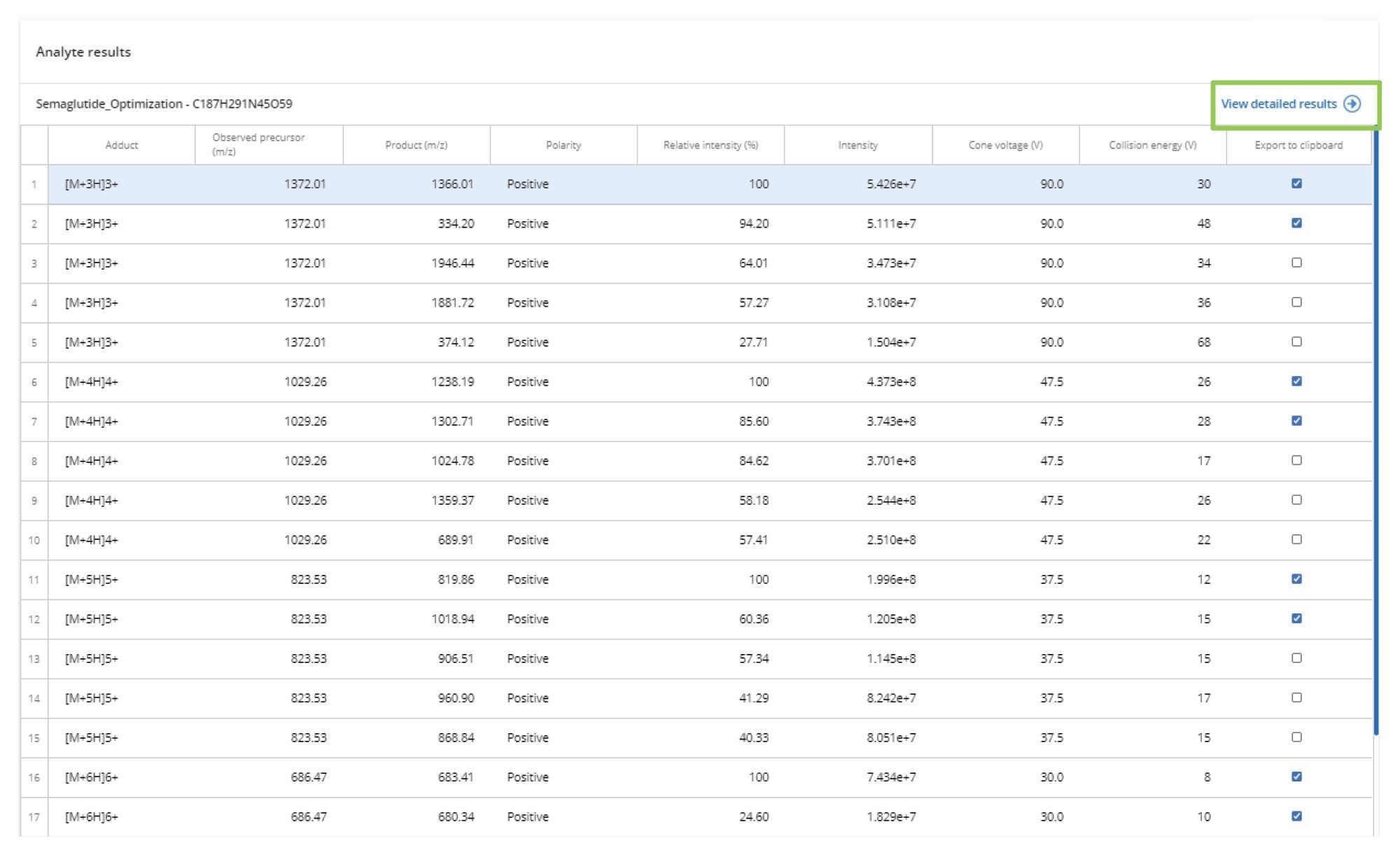The width and height of the screenshot is (1400, 862).
Task: Open the View detailed results link
Action: pyautogui.click(x=1277, y=103)
